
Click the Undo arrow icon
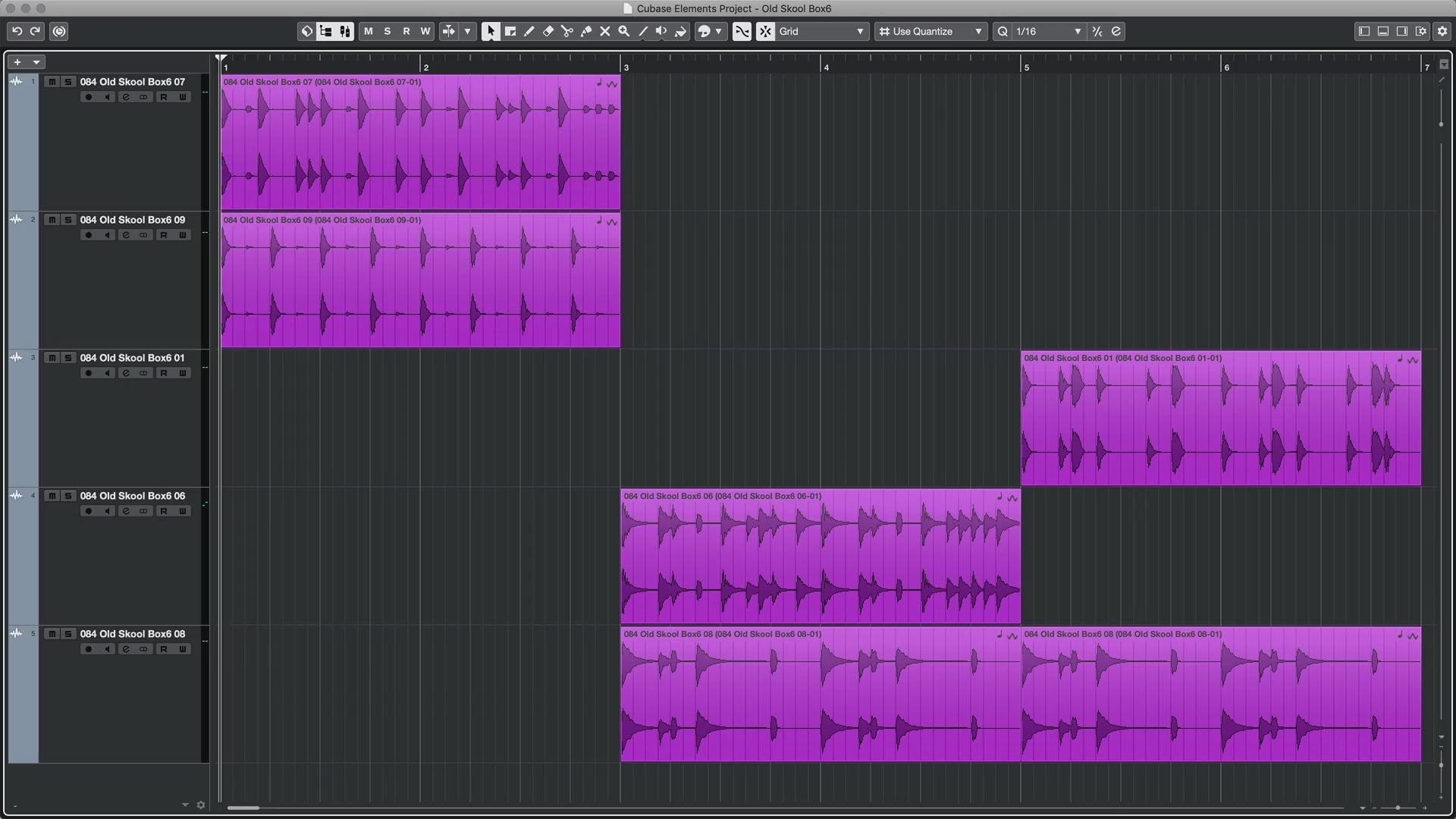(17, 31)
